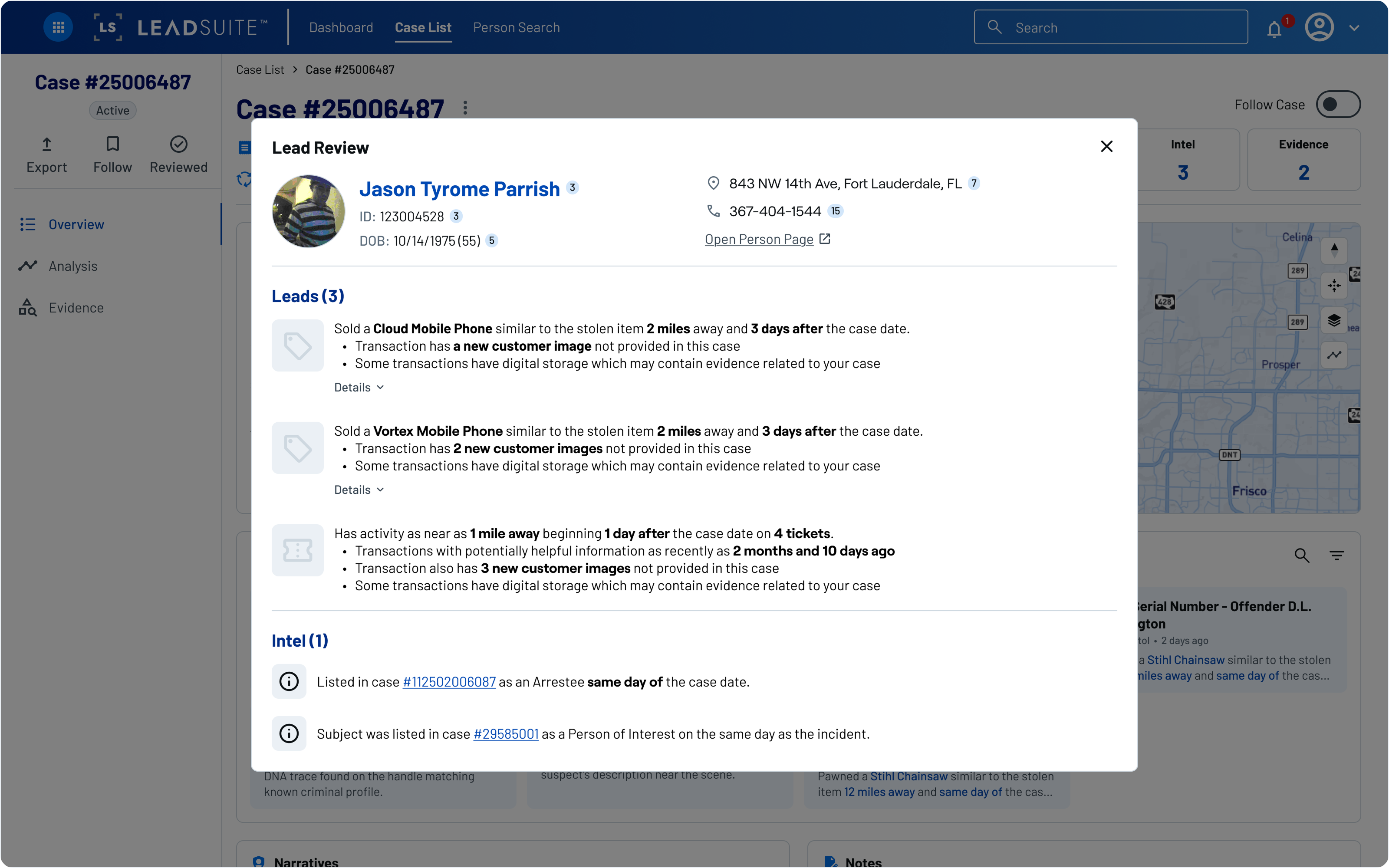Open the filter icon in the intel panel
Image resolution: width=1389 pixels, height=868 pixels.
pos(1337,556)
